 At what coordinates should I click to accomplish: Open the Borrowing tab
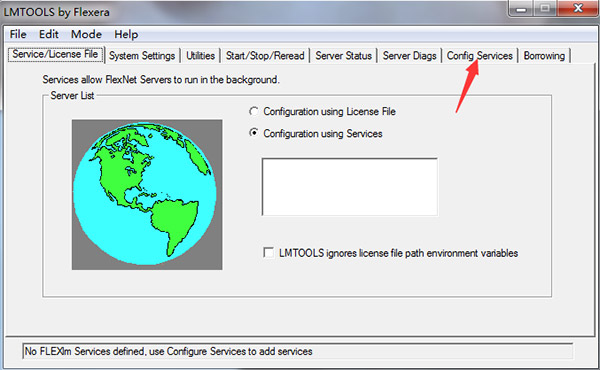click(x=544, y=56)
